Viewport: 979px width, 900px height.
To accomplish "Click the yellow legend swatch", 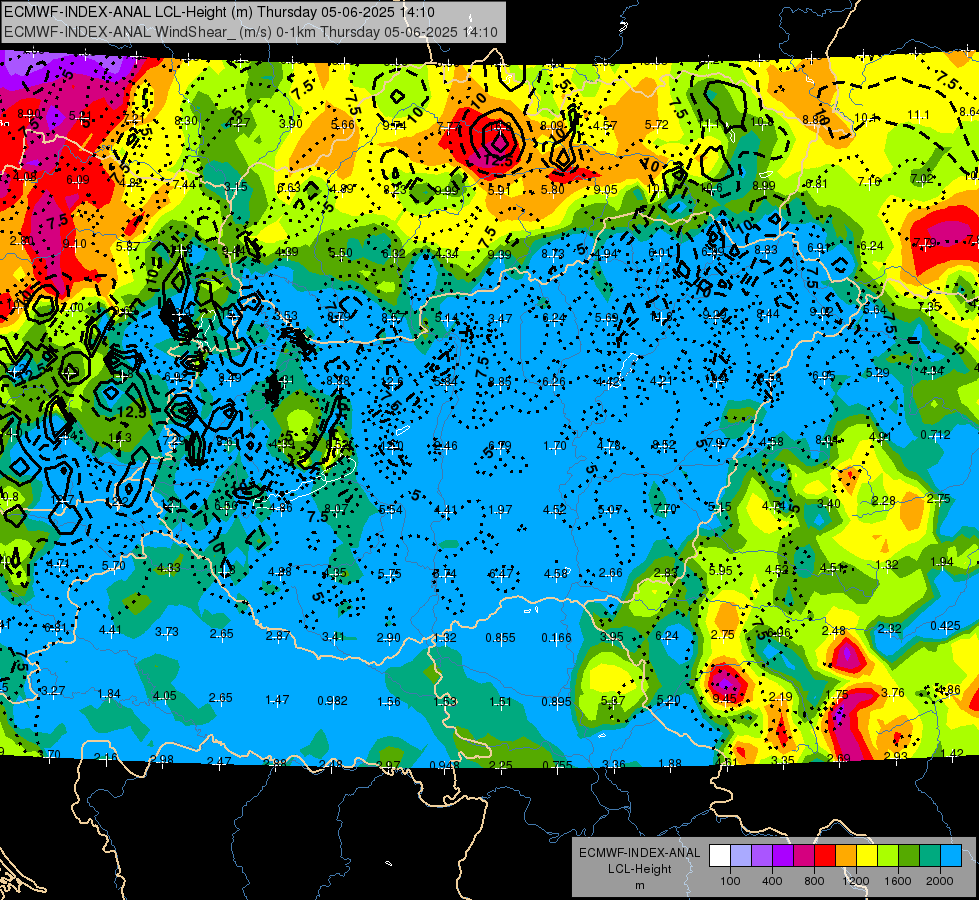I will 867,855.
